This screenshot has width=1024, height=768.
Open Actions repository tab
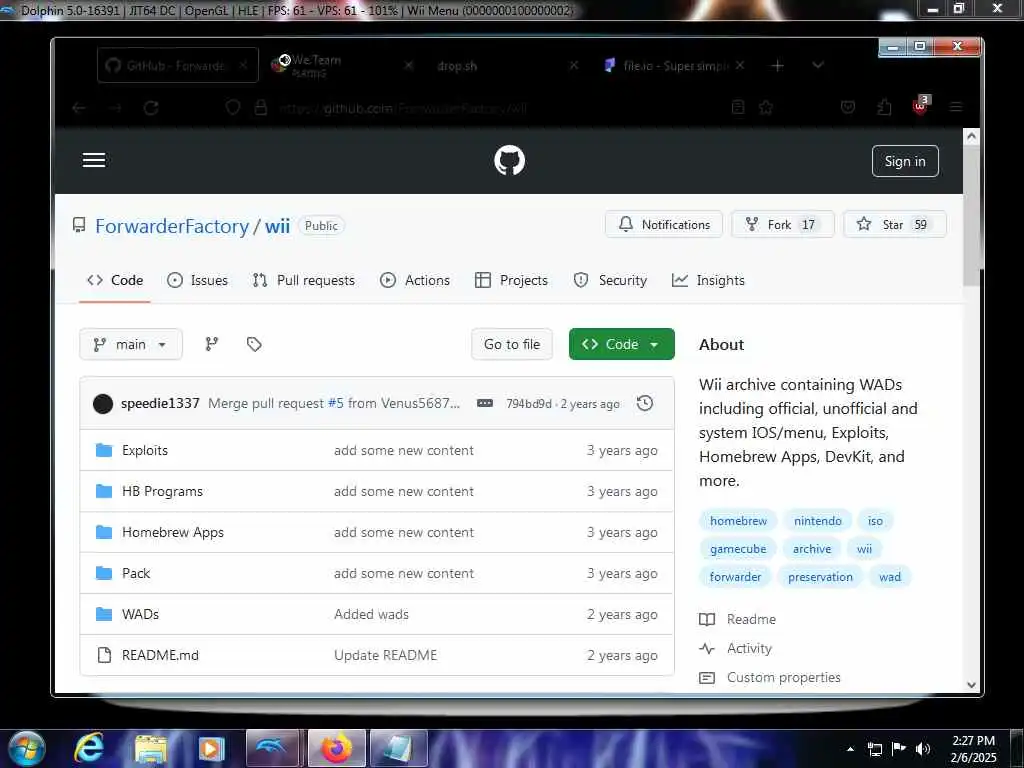(x=415, y=280)
